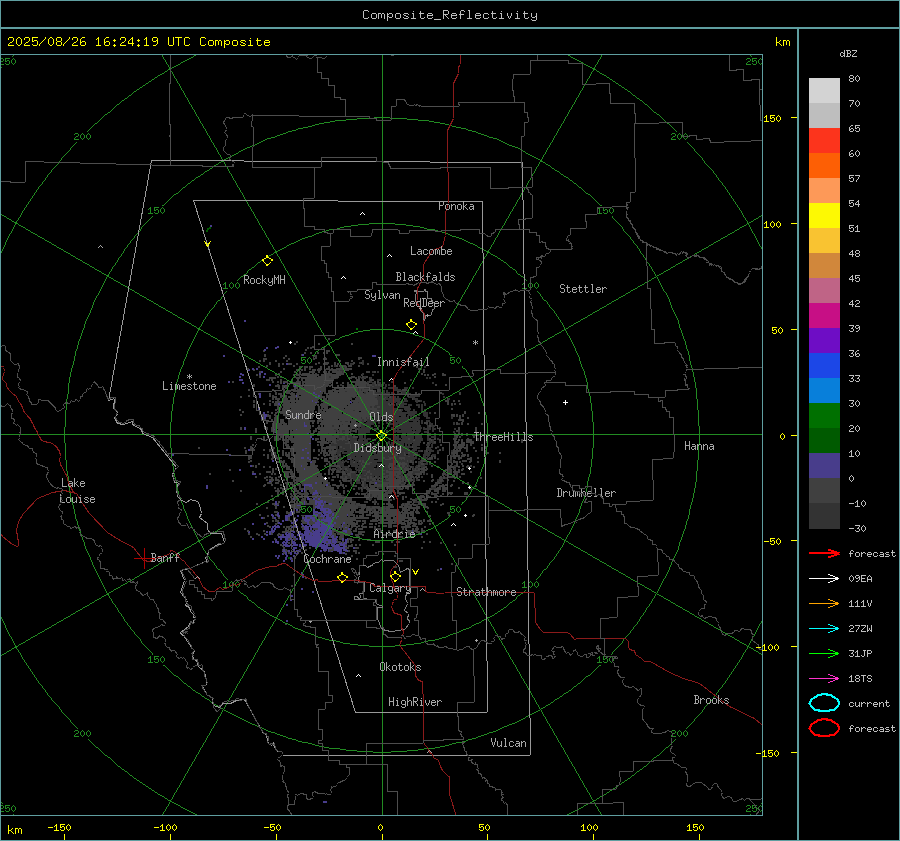Viewport: 900px width, 841px height.
Task: Click the bright yellow 51-54 dBZ swatch
Action: 824,216
